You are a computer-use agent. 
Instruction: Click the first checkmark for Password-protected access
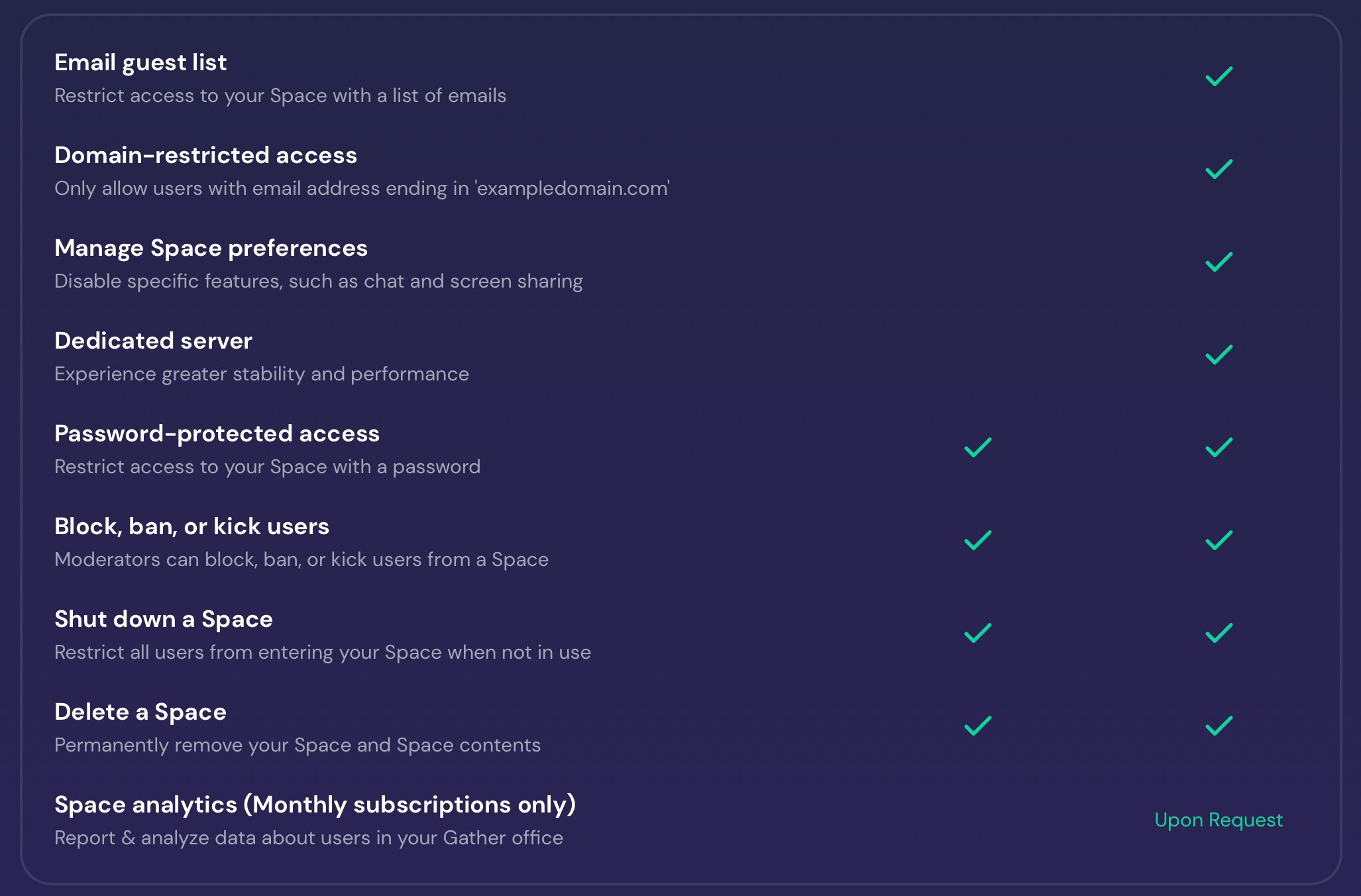coord(977,448)
